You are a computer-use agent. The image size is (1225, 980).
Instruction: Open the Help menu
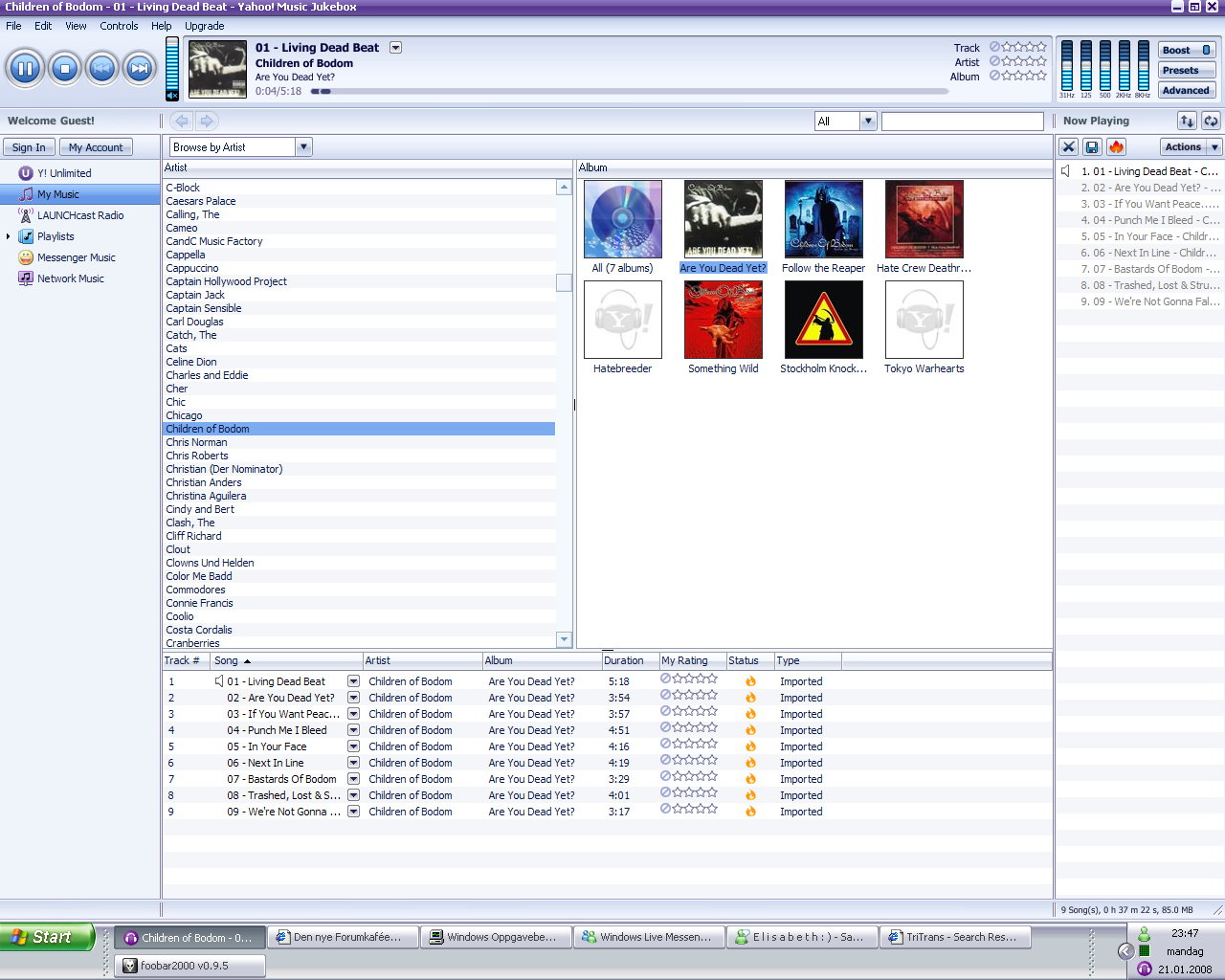(x=162, y=26)
